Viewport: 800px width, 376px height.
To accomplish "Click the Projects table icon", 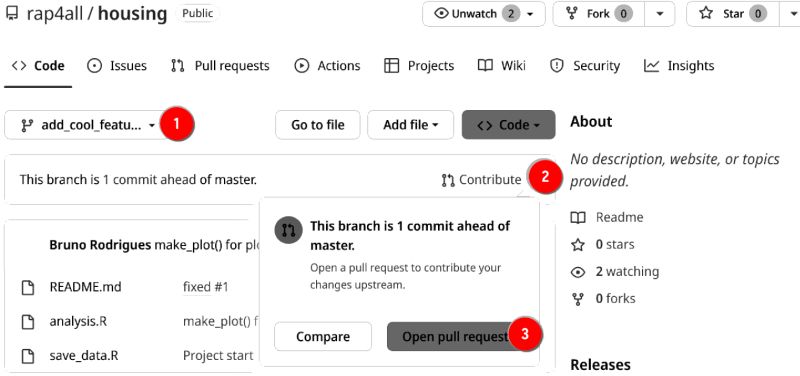I will [x=391, y=66].
